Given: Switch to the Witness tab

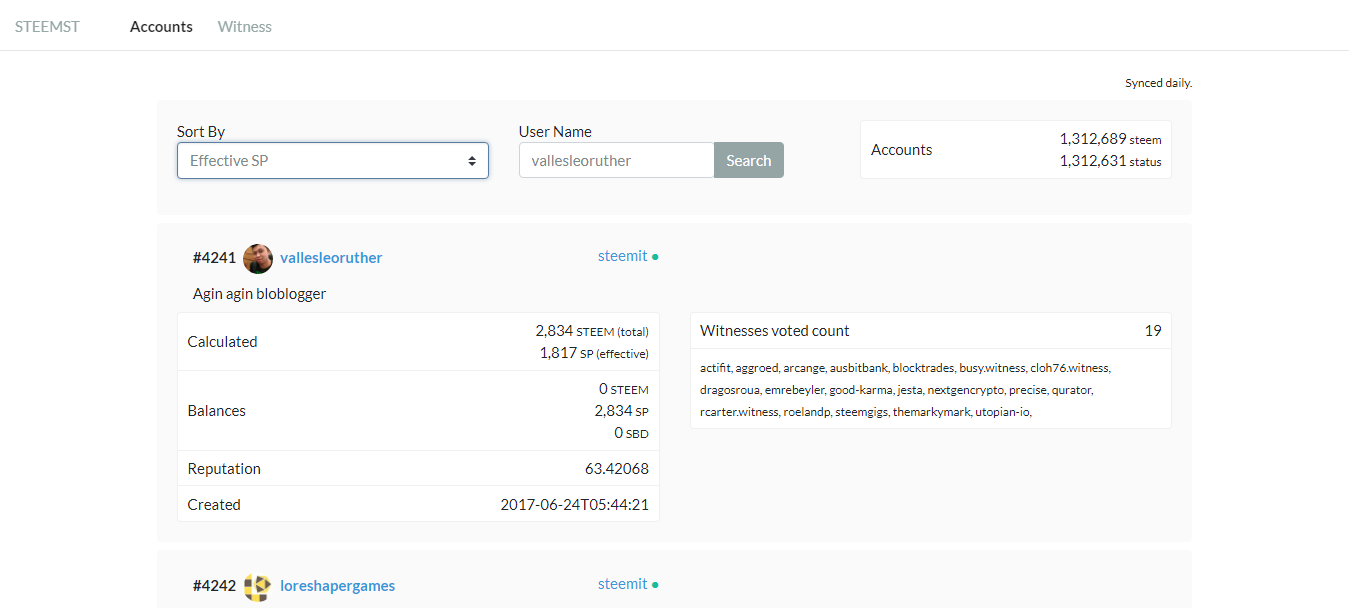Looking at the screenshot, I should [x=245, y=26].
